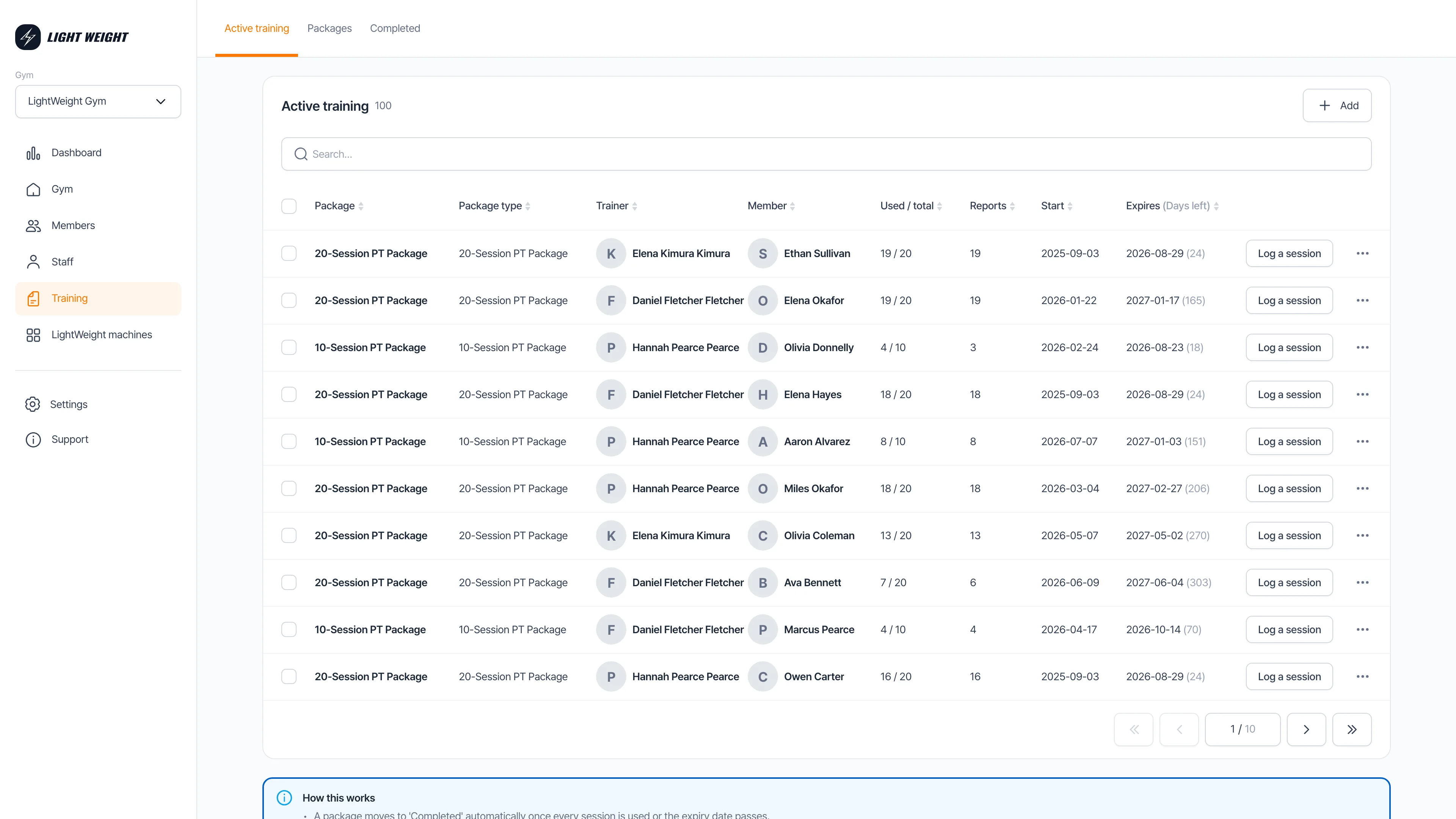Jump to the last page
This screenshot has width=1456, height=819.
point(1352,730)
